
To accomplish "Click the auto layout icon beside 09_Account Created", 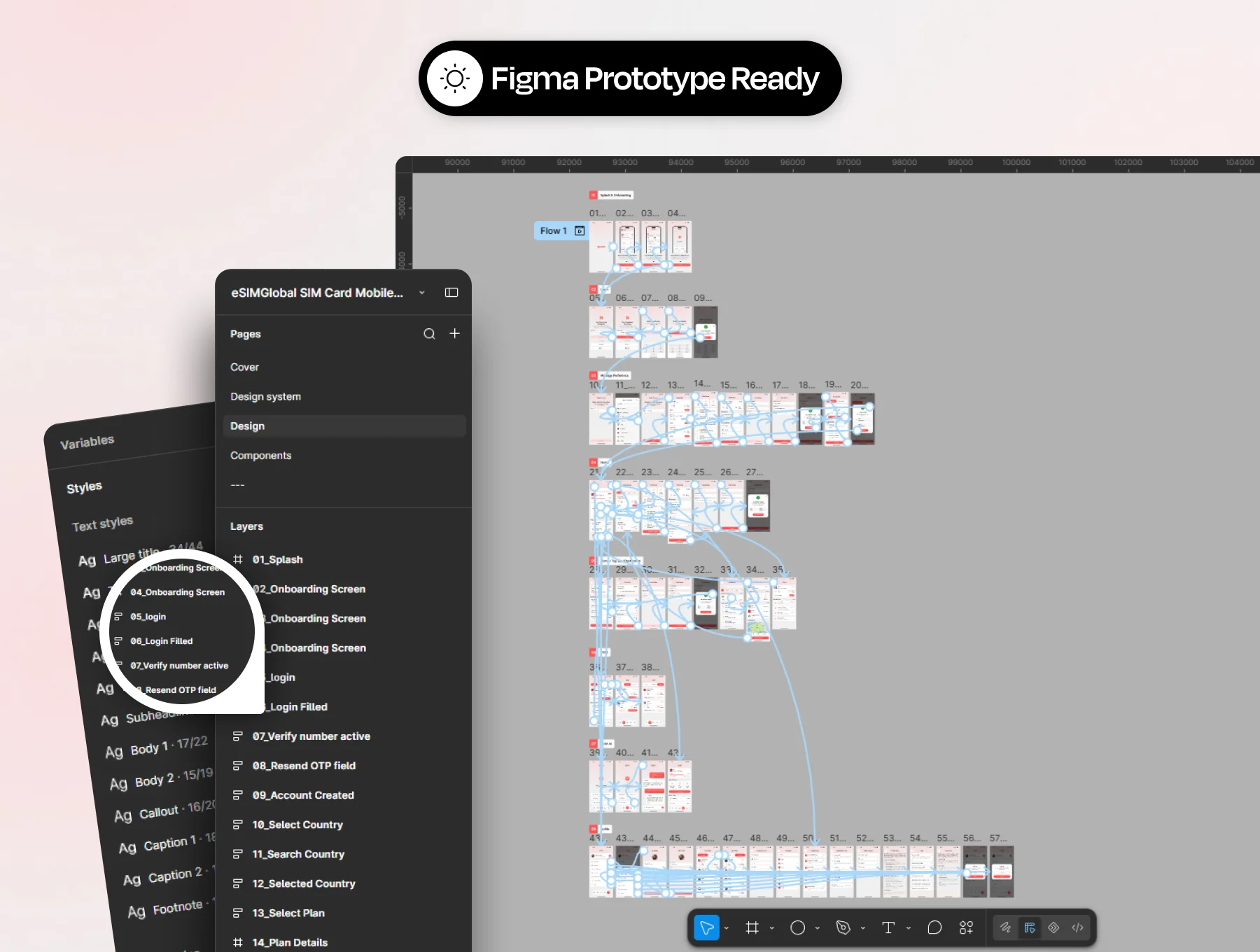I will pyautogui.click(x=238, y=795).
